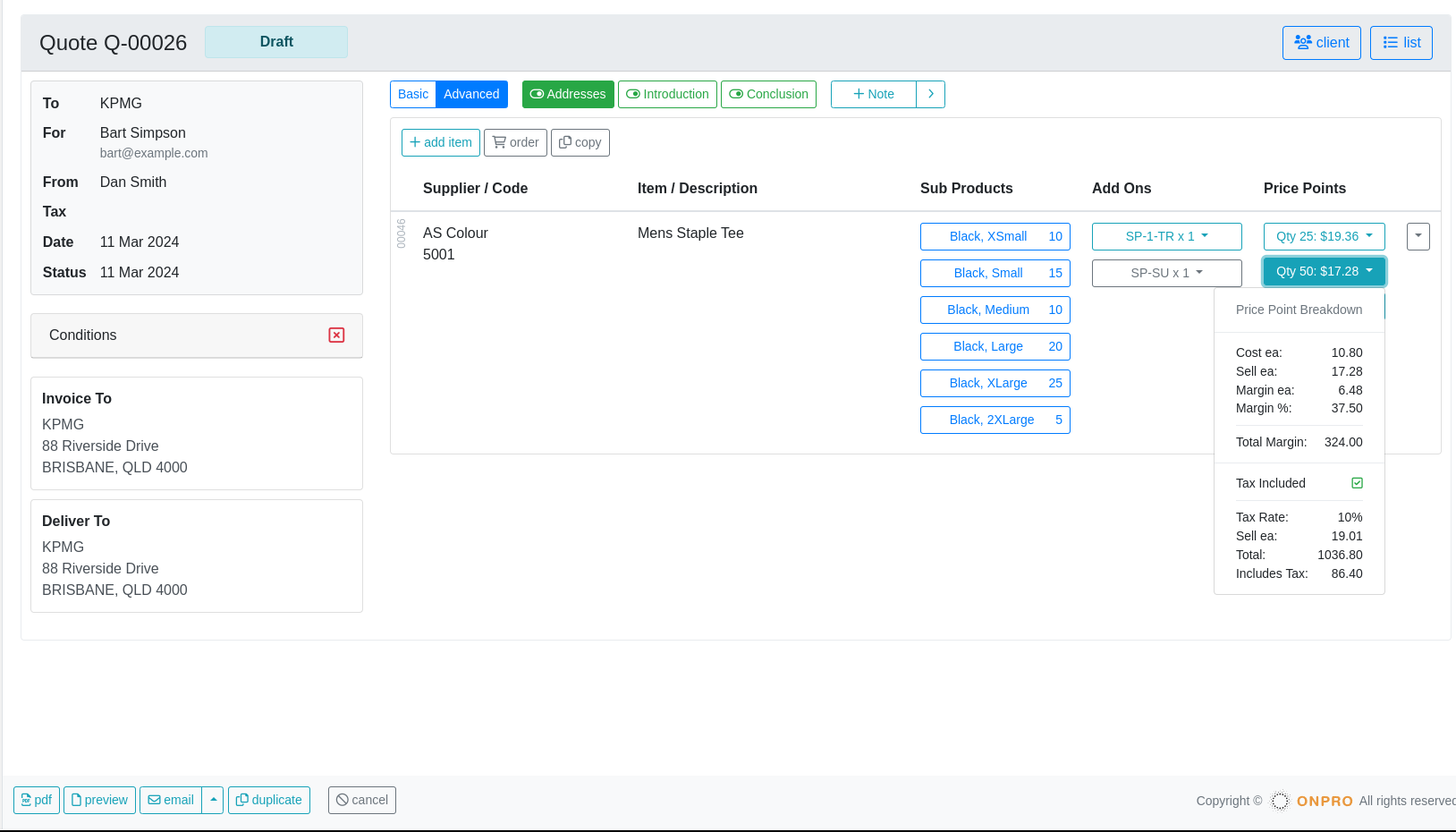This screenshot has width=1456, height=832.
Task: Generate pdf of the quote
Action: [x=37, y=800]
